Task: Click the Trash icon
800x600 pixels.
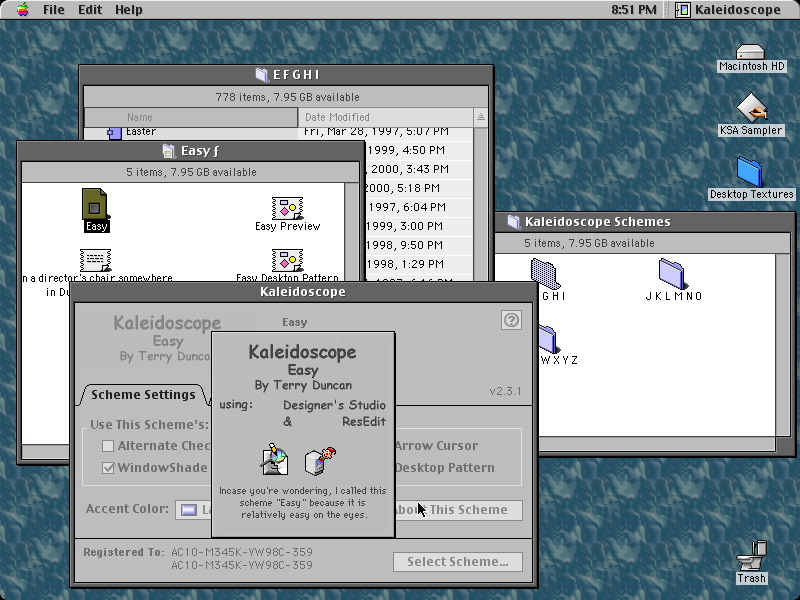Action: pos(751,556)
